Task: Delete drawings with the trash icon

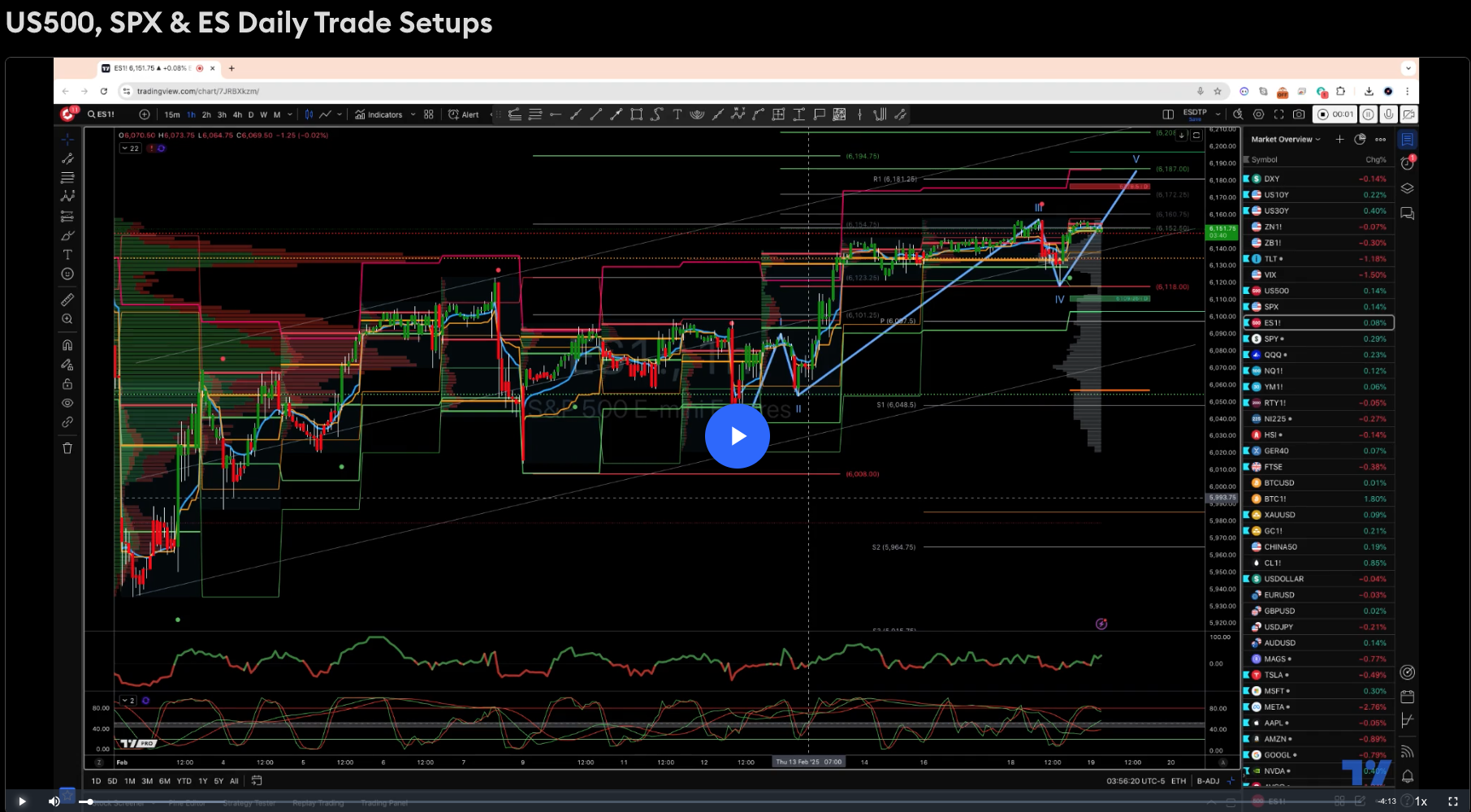Action: 67,447
